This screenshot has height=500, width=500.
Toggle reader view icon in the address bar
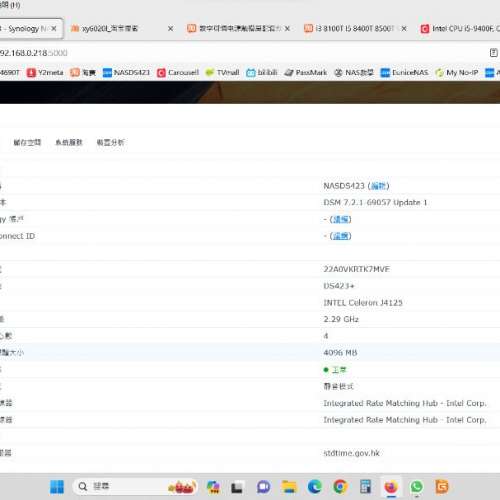[x=494, y=53]
